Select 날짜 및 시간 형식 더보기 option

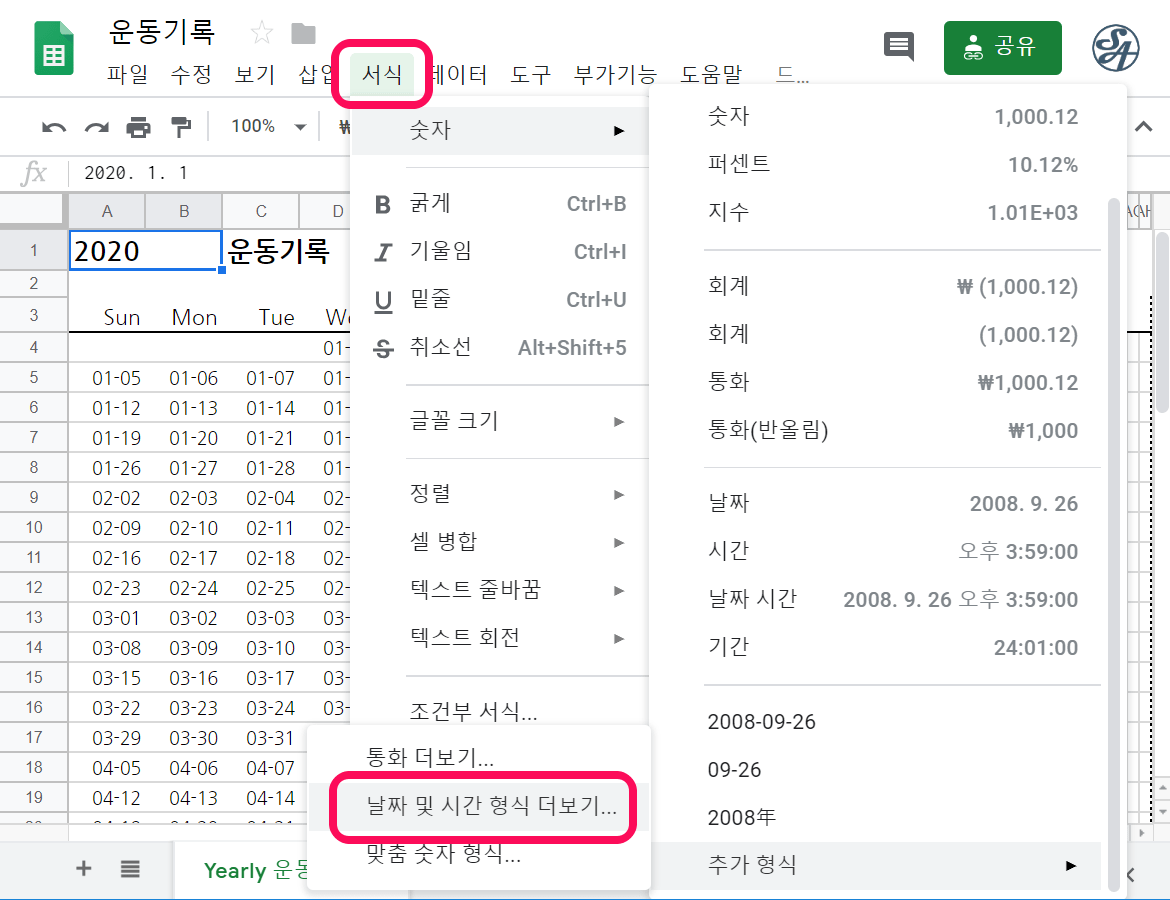[478, 806]
